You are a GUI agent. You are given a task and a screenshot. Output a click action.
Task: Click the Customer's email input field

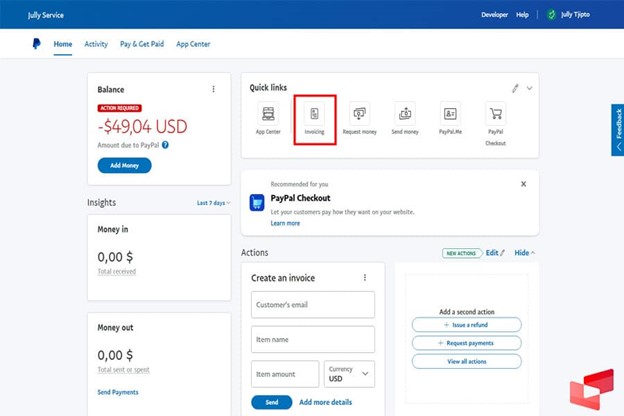[313, 304]
